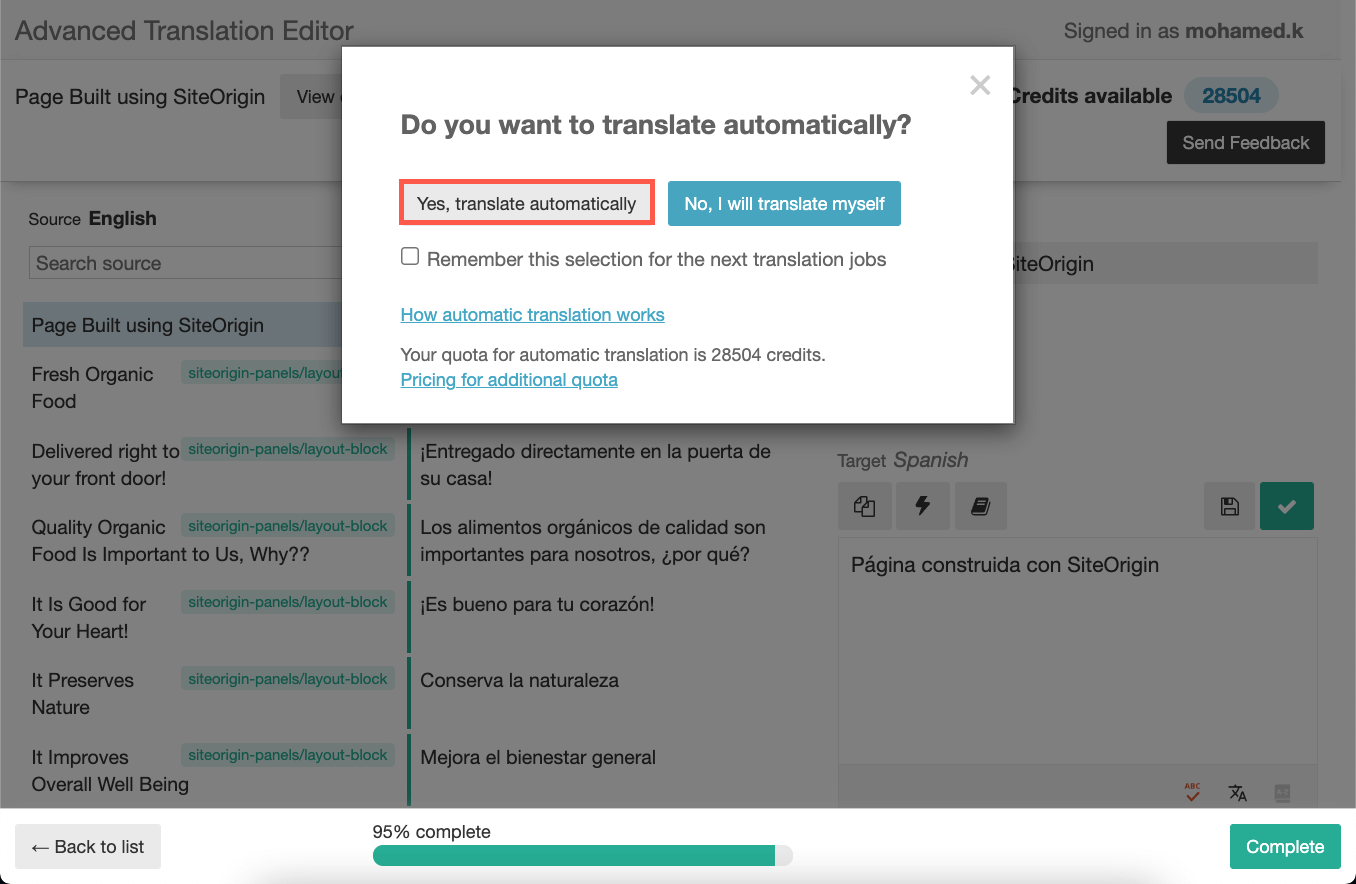Open How automatic translation works link
1356x884 pixels.
[x=532, y=314]
